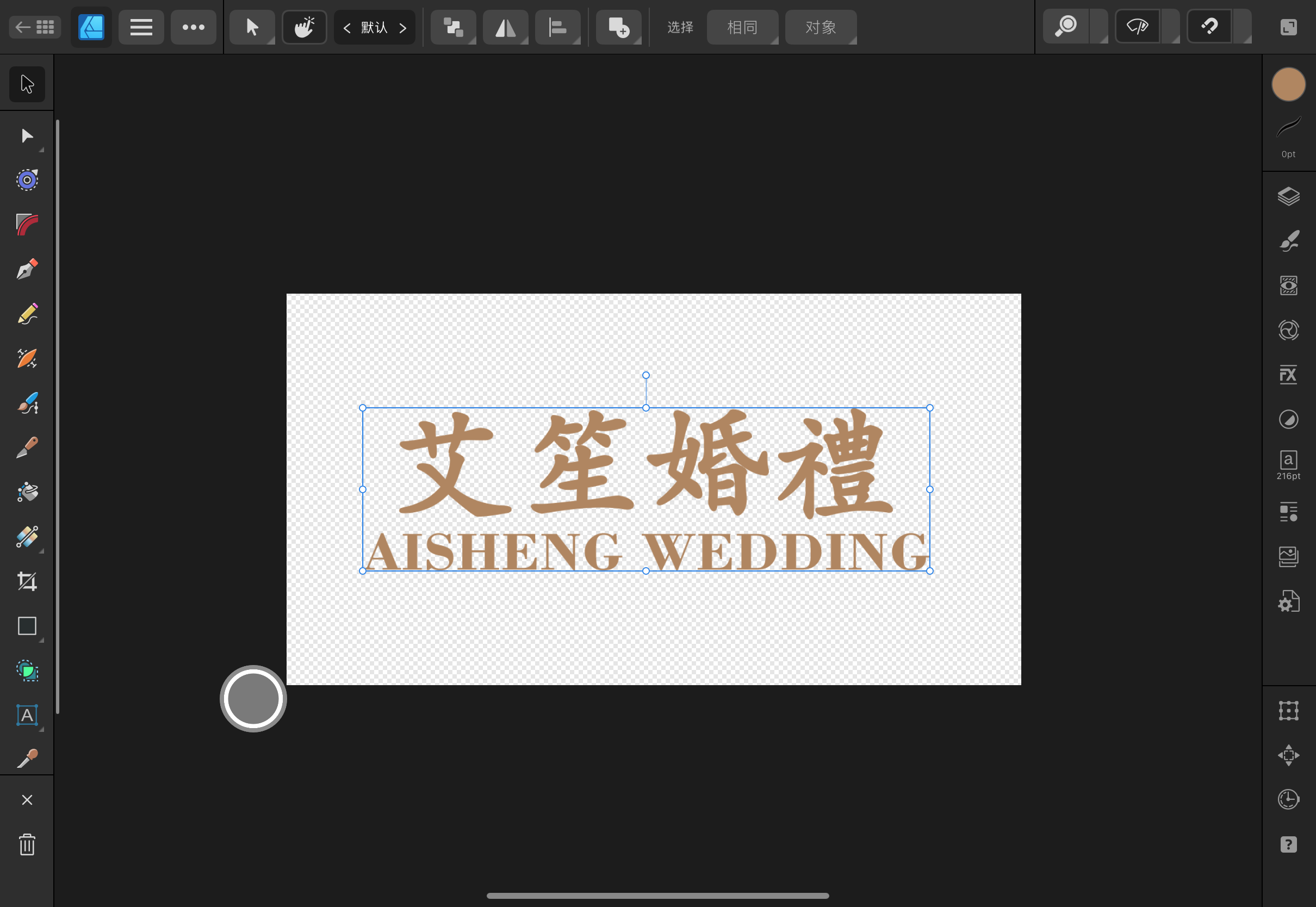Toggle the snapping magnet option

point(1209,27)
